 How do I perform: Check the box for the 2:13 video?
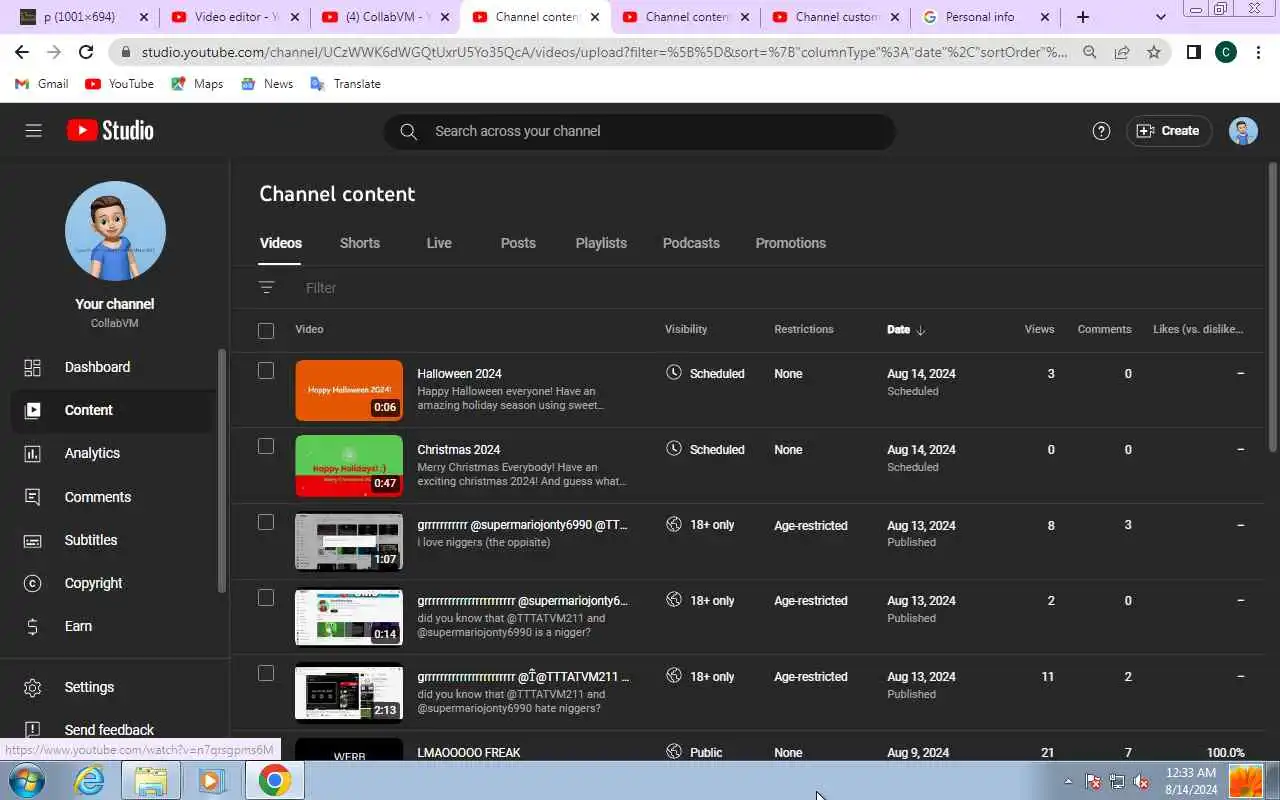coord(266,674)
